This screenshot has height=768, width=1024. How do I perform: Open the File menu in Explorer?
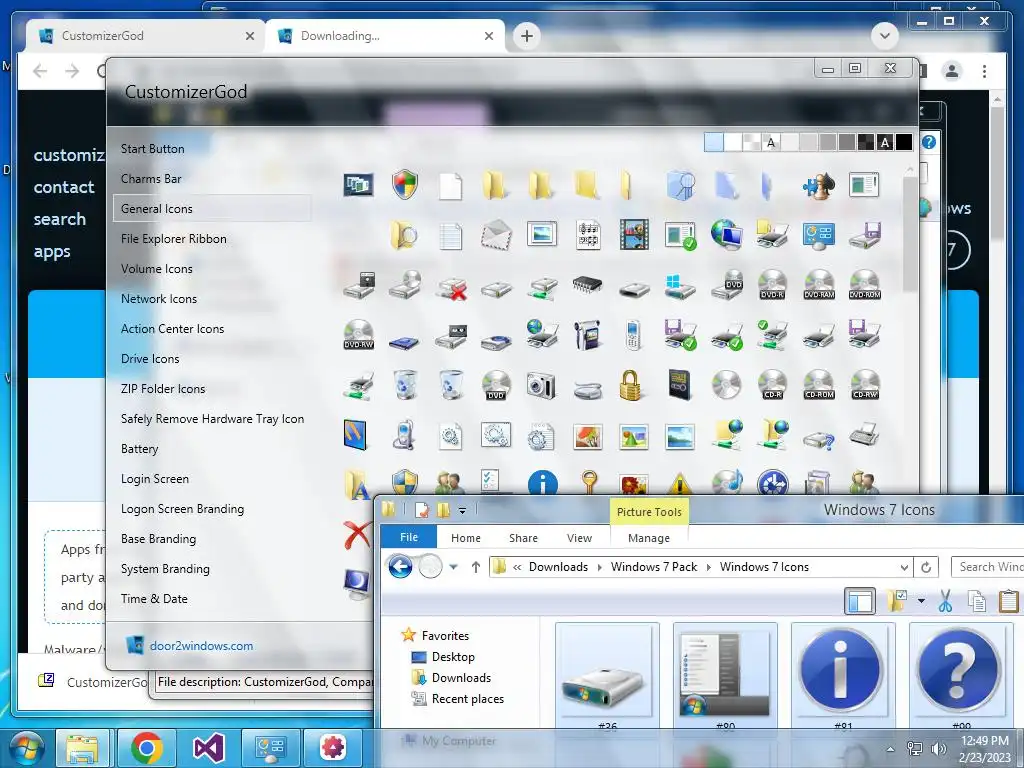(x=409, y=537)
